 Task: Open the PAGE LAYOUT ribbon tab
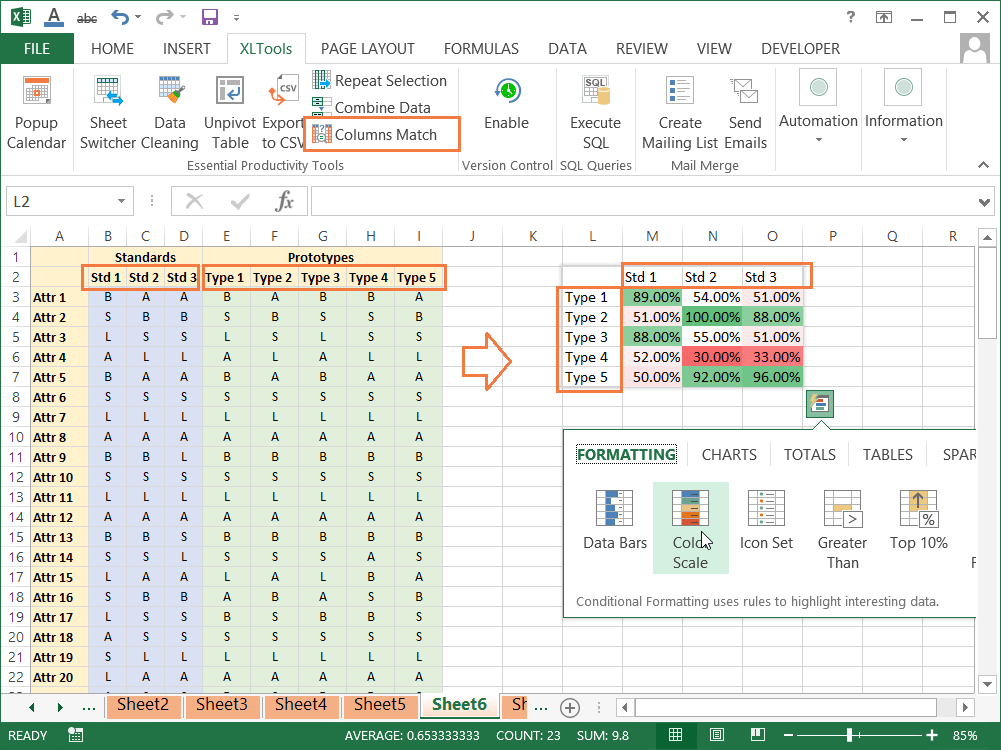(368, 48)
